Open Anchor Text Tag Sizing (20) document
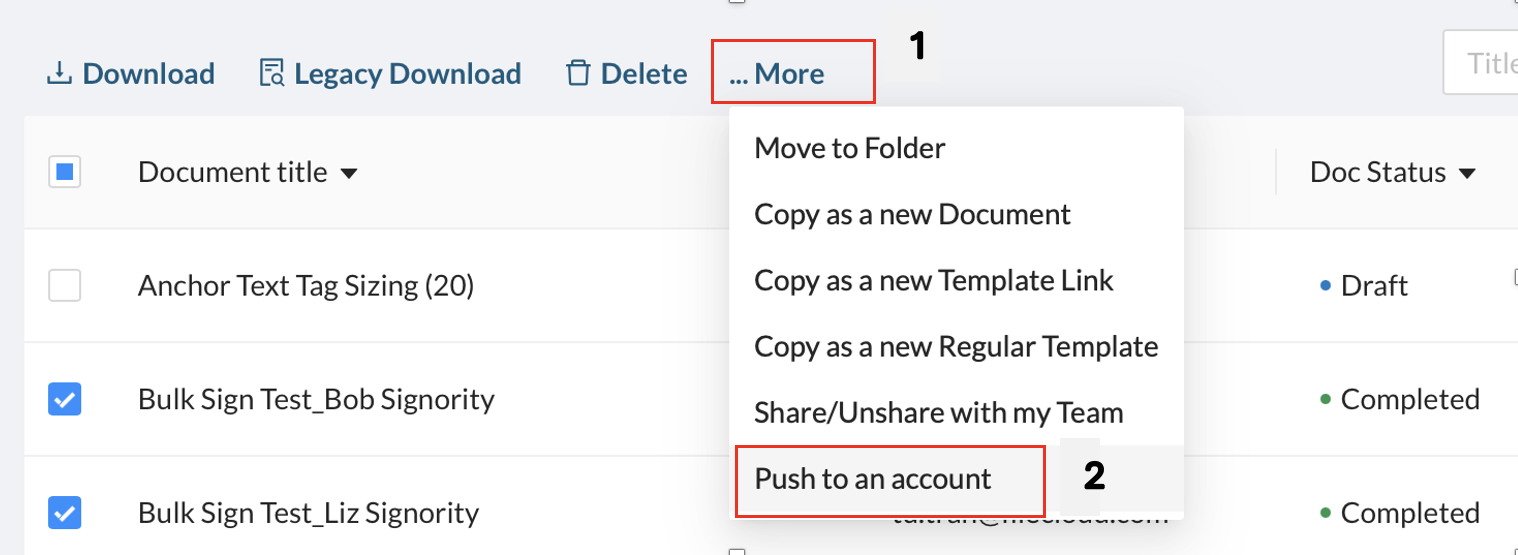The image size is (1518, 555). point(306,286)
